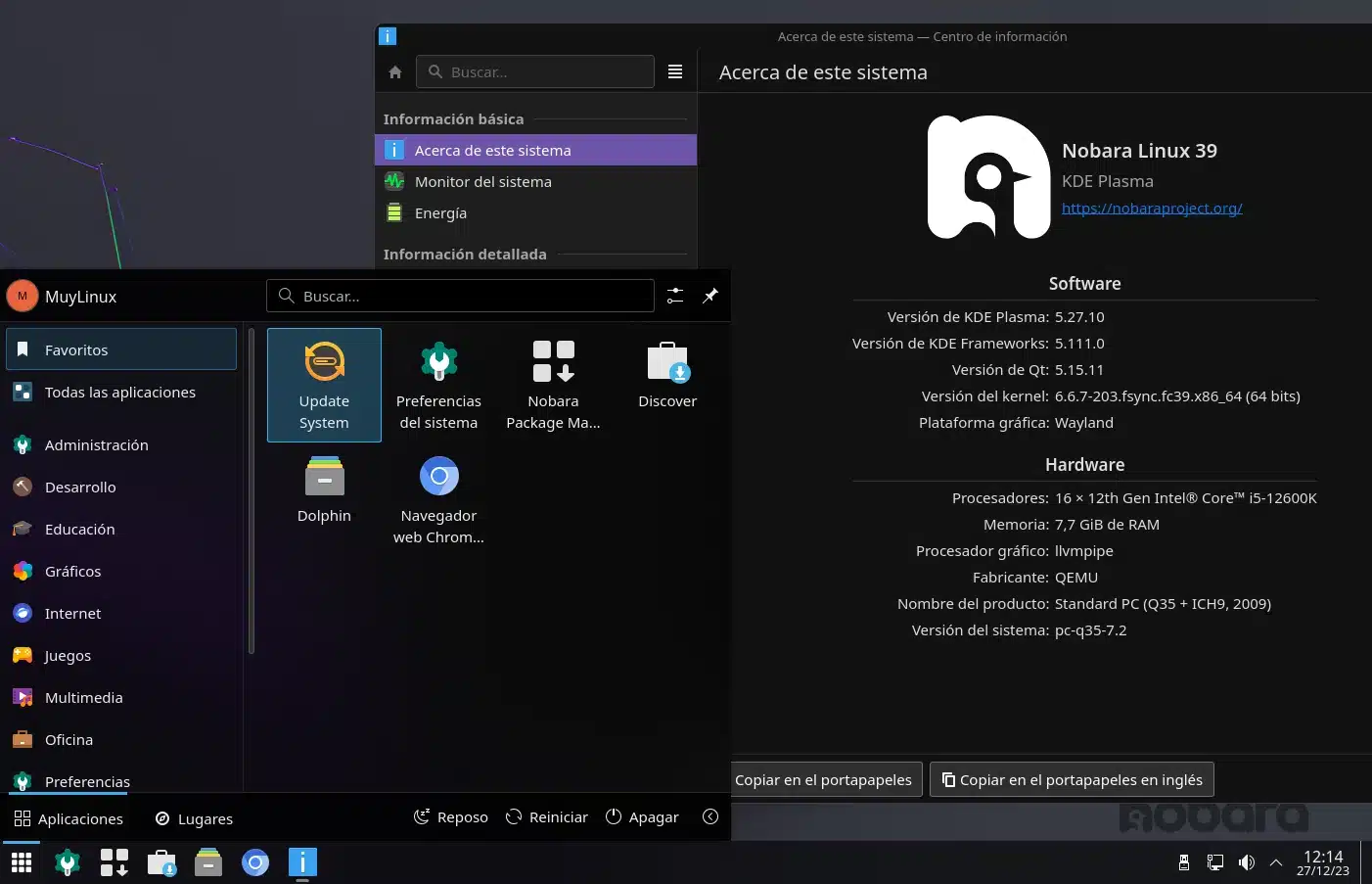Open Discover from the taskbar

[x=161, y=862]
